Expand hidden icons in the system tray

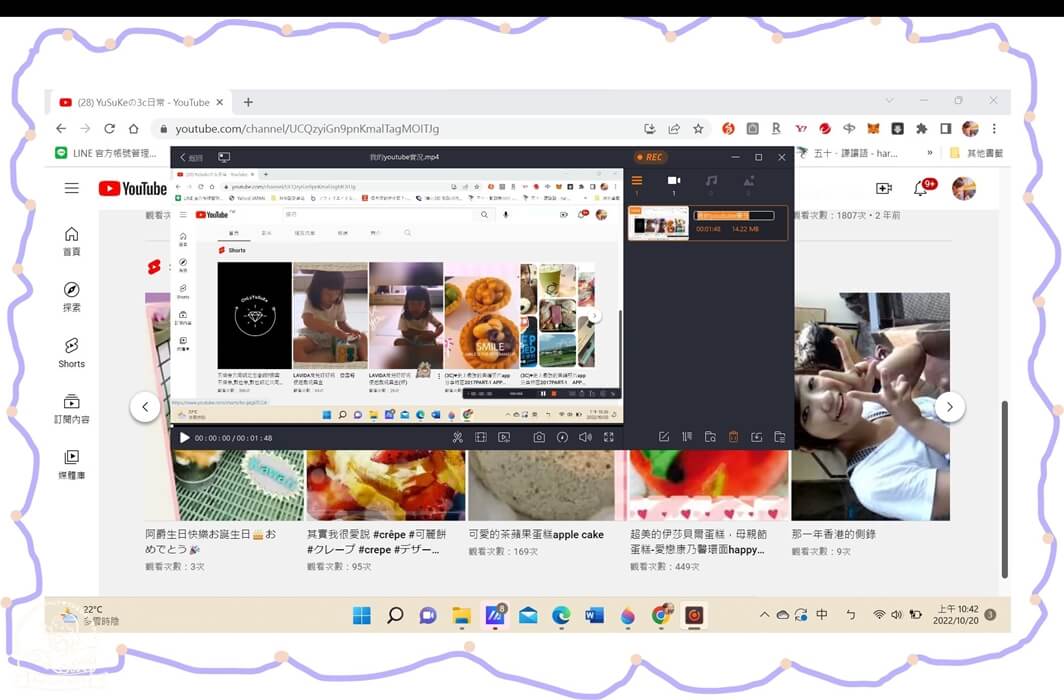(764, 616)
